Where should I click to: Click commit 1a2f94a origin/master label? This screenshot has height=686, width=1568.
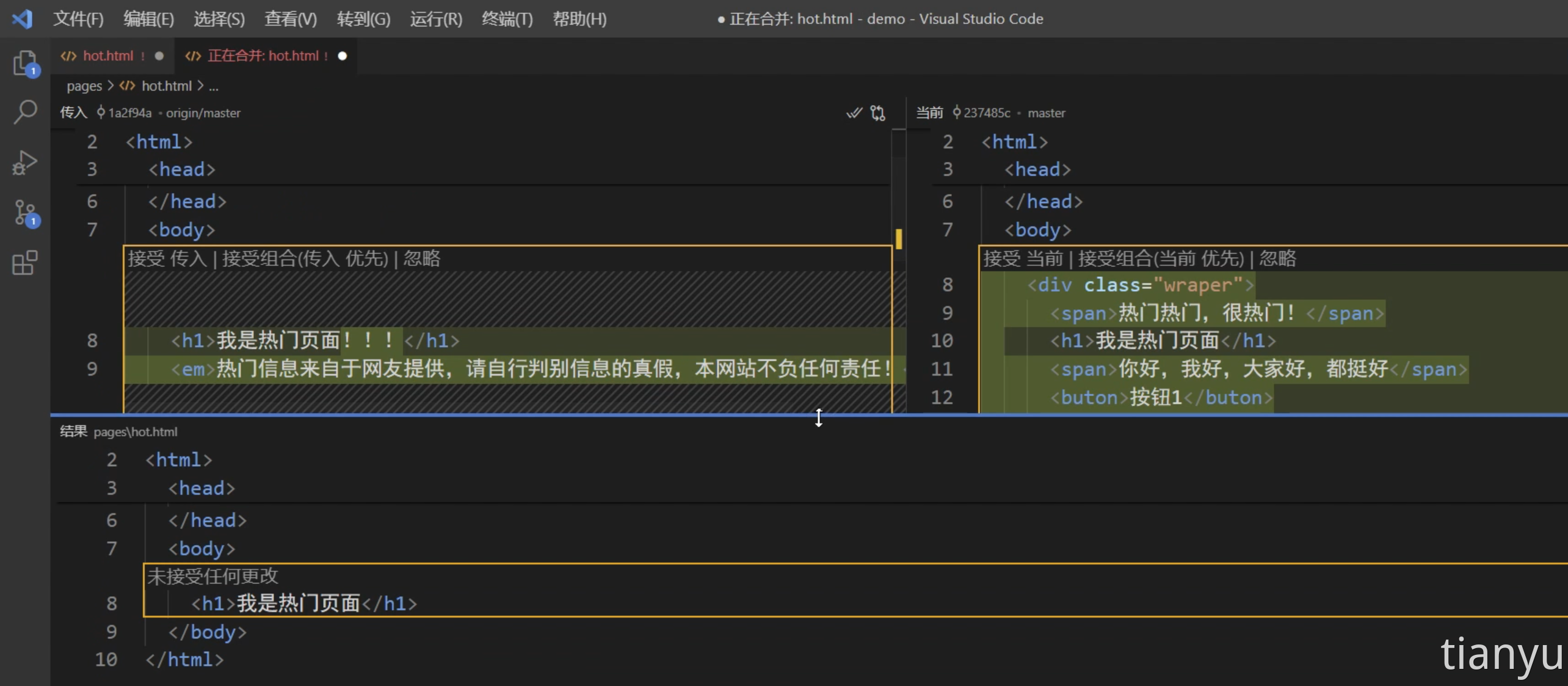(169, 113)
